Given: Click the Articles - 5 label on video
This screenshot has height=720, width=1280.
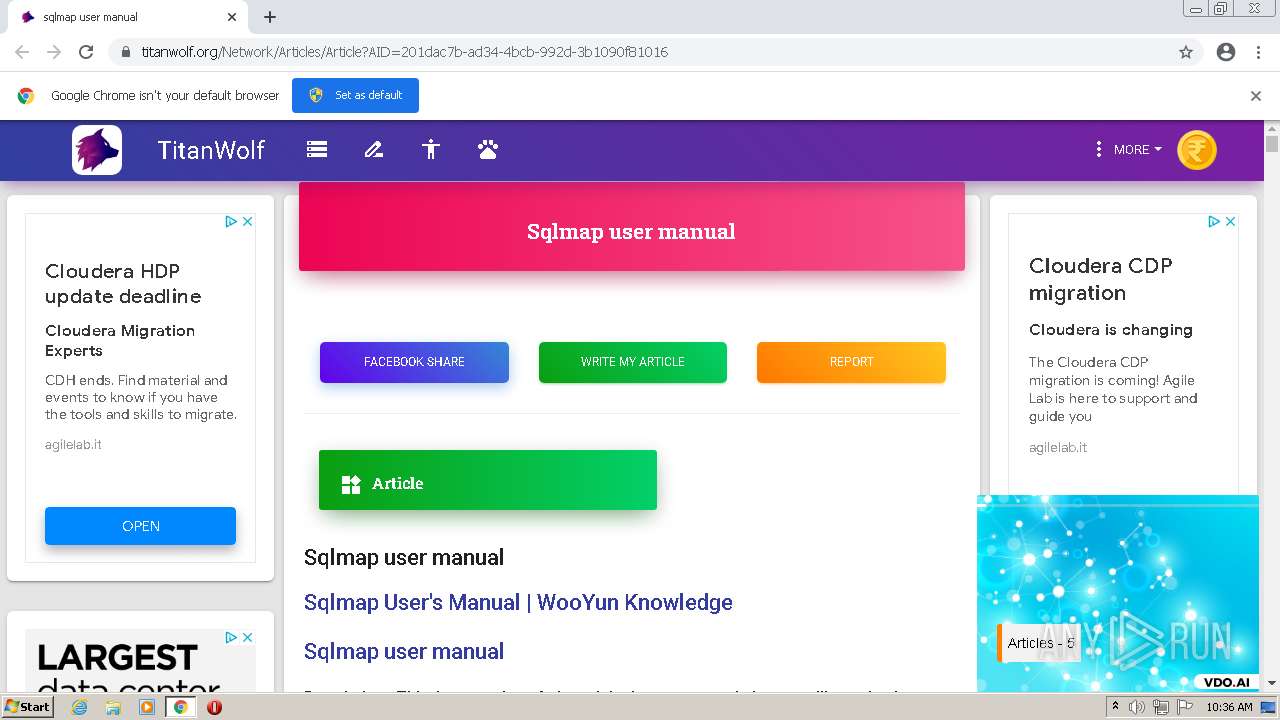Looking at the screenshot, I should [x=1041, y=643].
